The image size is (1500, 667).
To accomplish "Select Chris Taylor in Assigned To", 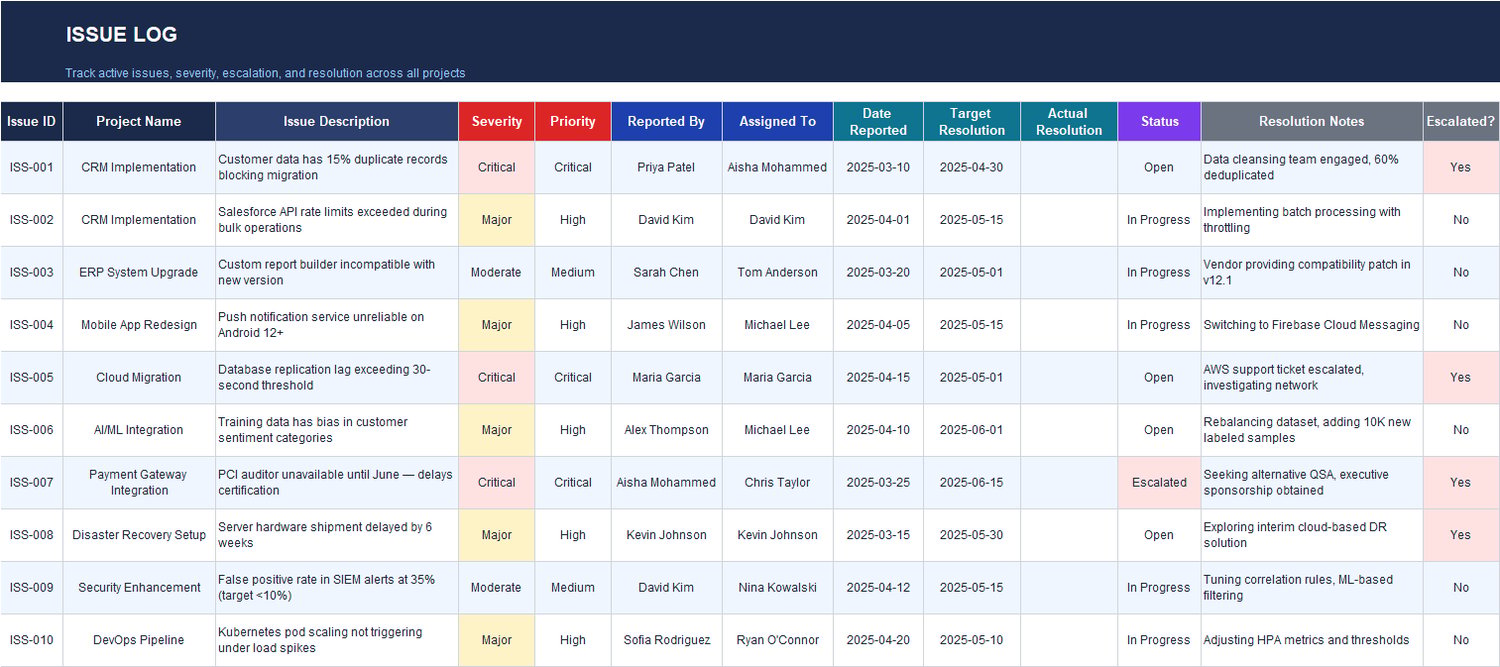I will coord(777,482).
